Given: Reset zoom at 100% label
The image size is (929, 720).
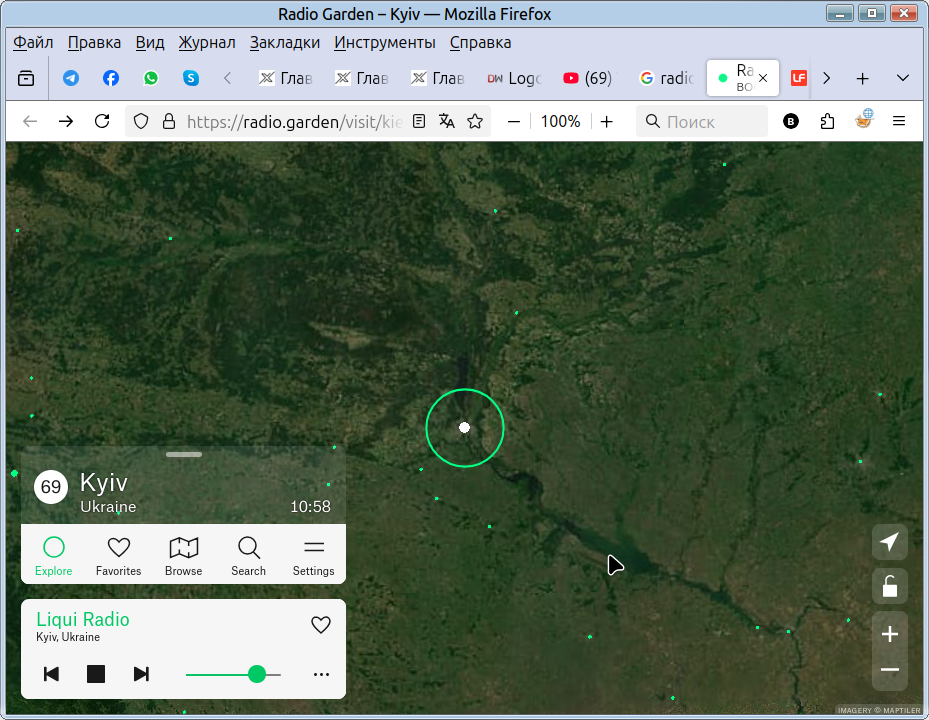Looking at the screenshot, I should (x=560, y=121).
